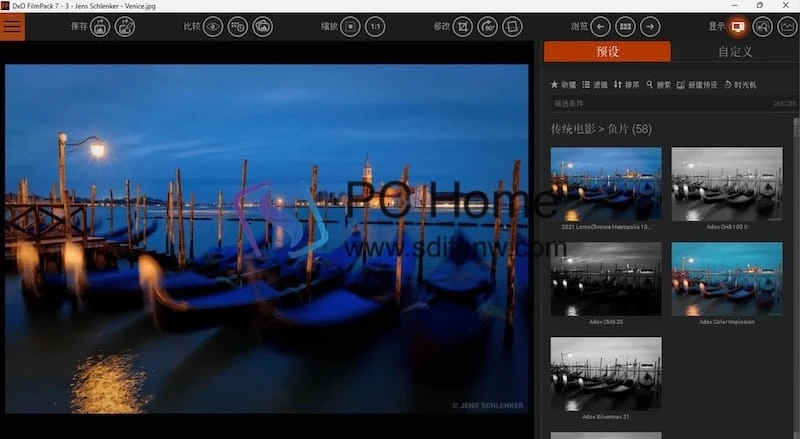This screenshot has width=800, height=439.
Task: Click the histogram display icon
Action: pos(788,27)
